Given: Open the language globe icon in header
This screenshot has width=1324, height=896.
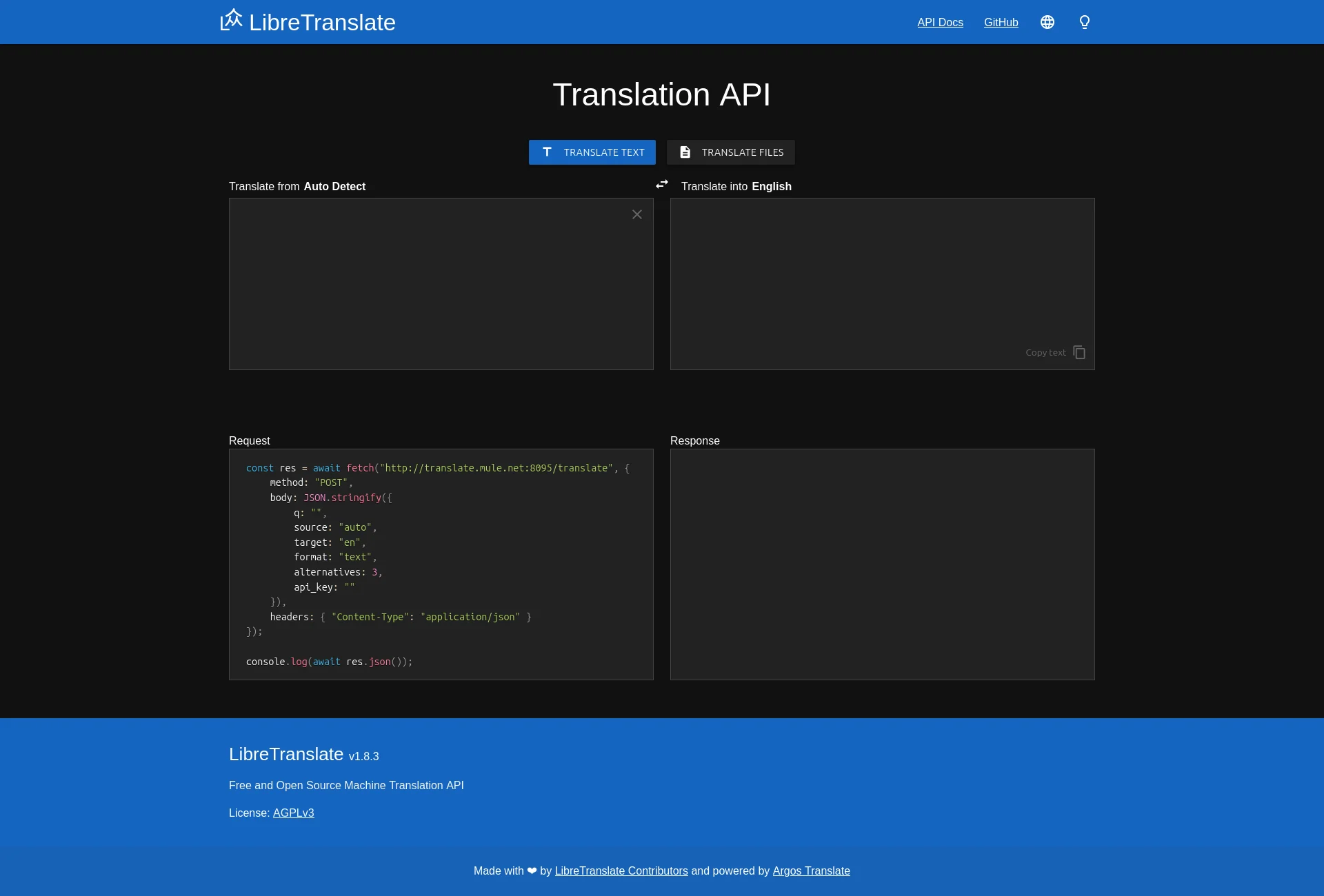Looking at the screenshot, I should point(1047,22).
